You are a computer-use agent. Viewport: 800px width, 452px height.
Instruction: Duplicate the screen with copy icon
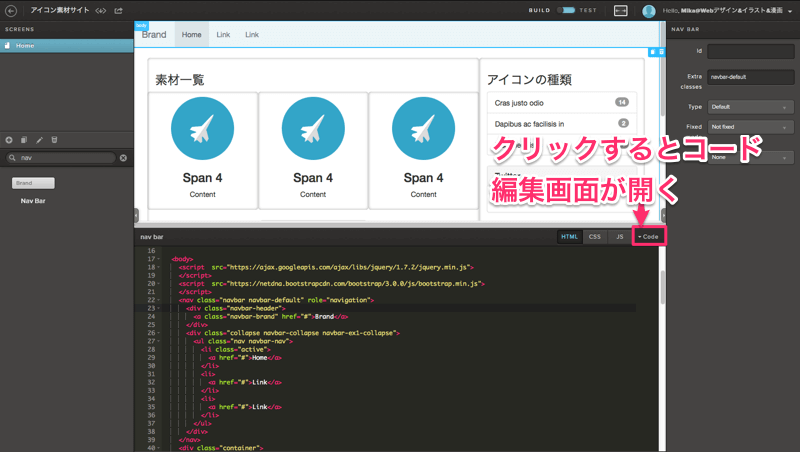click(x=24, y=140)
